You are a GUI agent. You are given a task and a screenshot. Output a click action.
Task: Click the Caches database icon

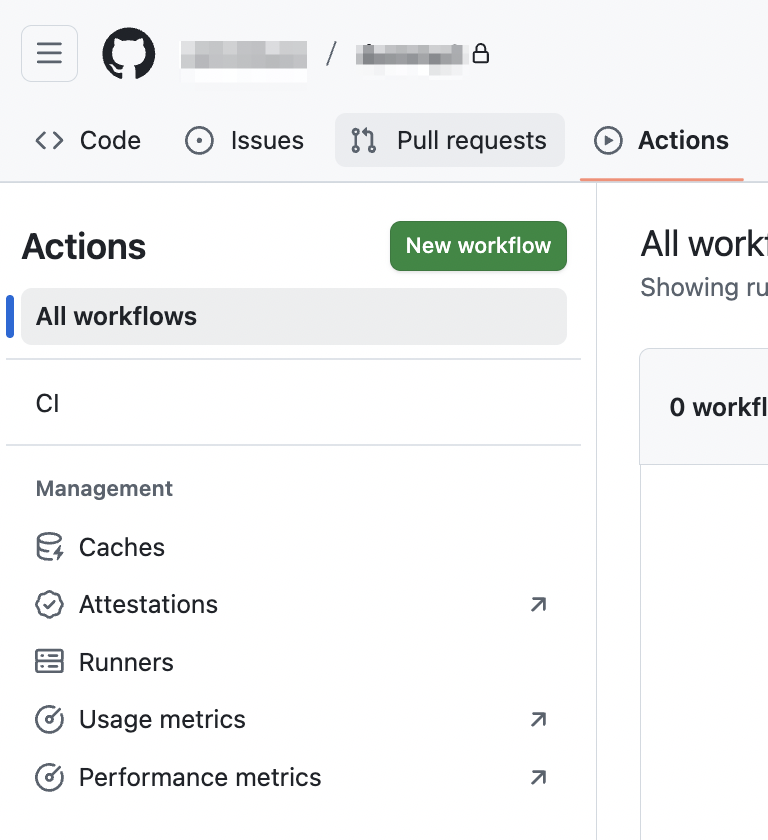49,547
